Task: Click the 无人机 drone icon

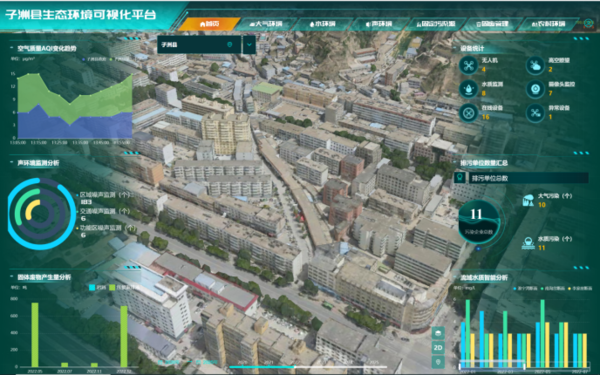Action: click(468, 65)
